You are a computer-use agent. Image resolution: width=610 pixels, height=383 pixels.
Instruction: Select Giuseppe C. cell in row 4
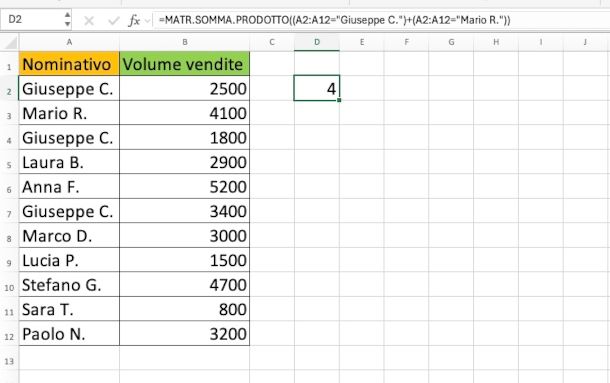click(69, 137)
